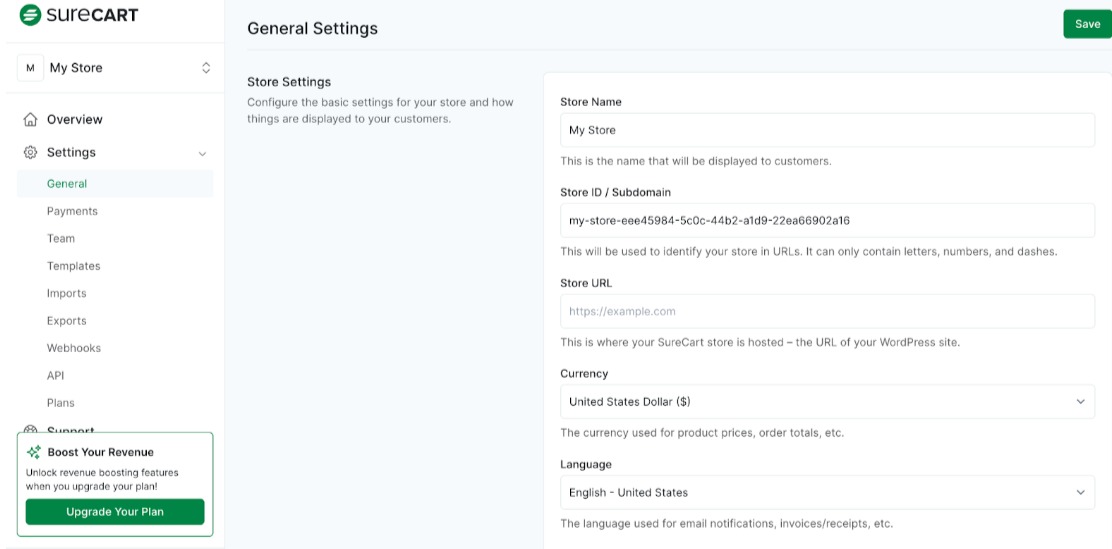This screenshot has width=1112, height=549.
Task: Click the Boost Your Revenue sparkle icon
Action: click(34, 452)
